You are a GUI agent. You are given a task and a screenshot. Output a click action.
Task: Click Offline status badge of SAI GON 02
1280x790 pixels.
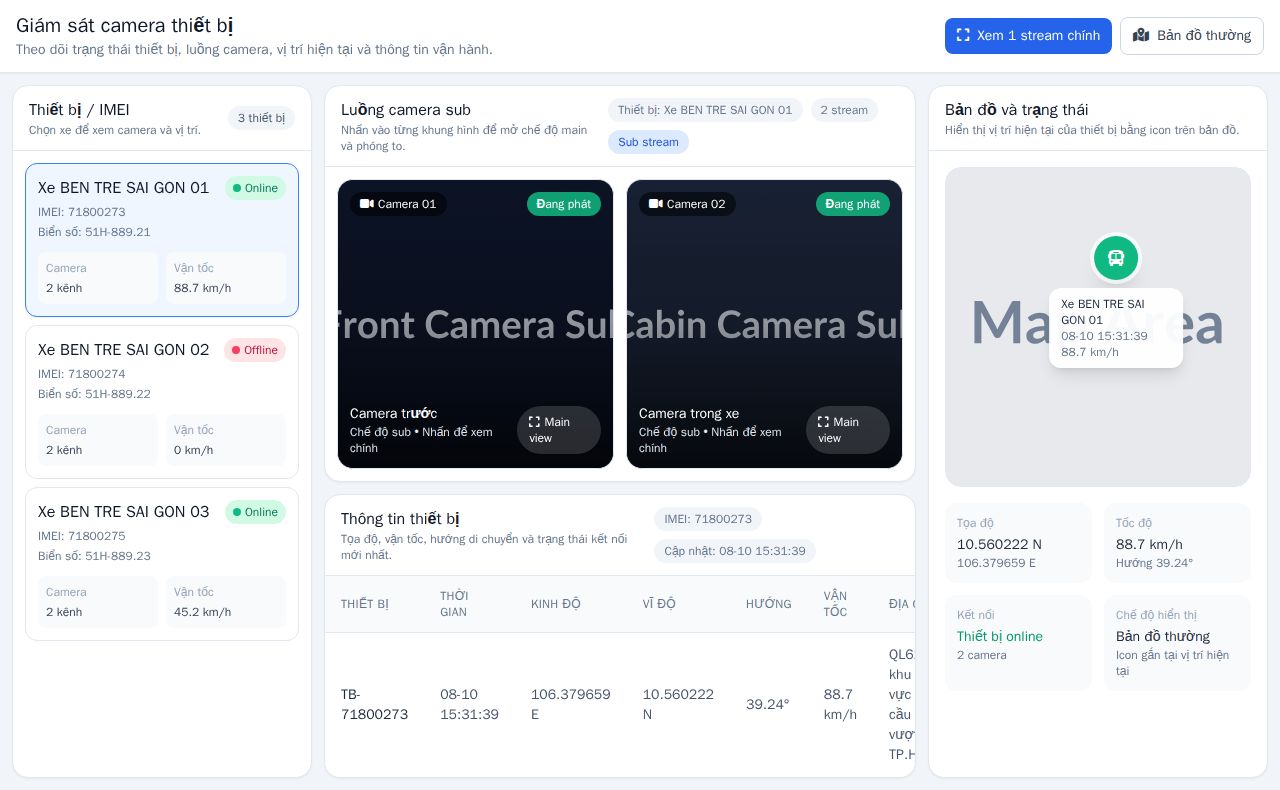click(255, 350)
